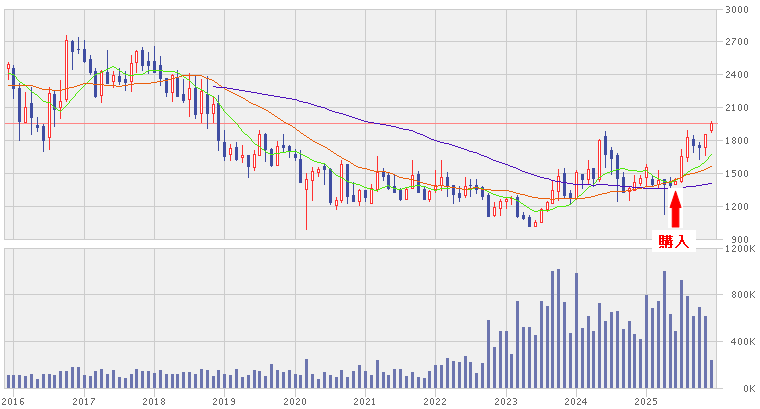Click the 900 price axis label
The image size is (760, 409).
click(739, 240)
